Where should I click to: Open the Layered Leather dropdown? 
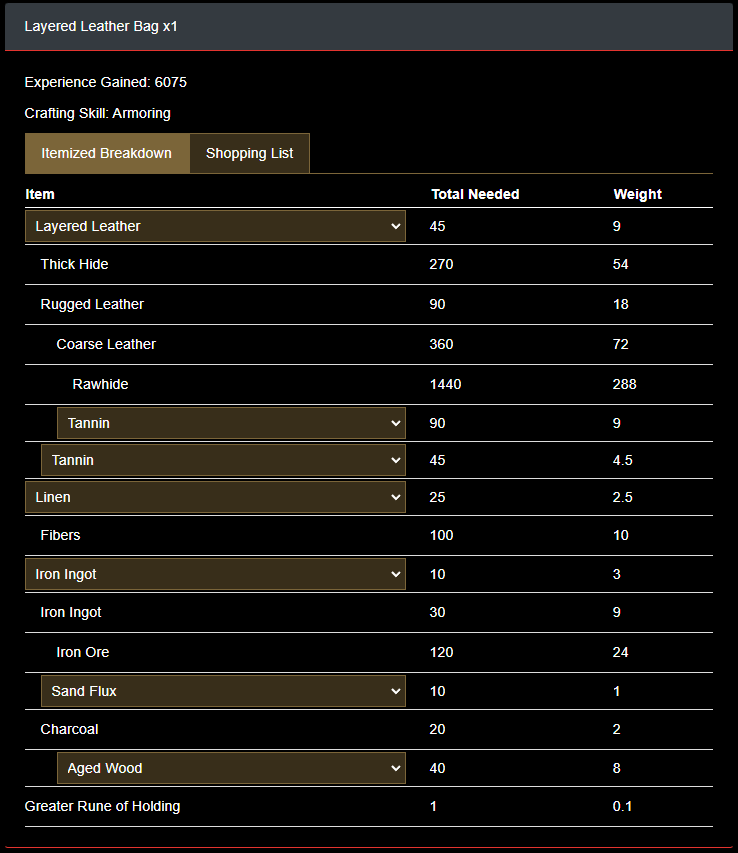(x=215, y=226)
